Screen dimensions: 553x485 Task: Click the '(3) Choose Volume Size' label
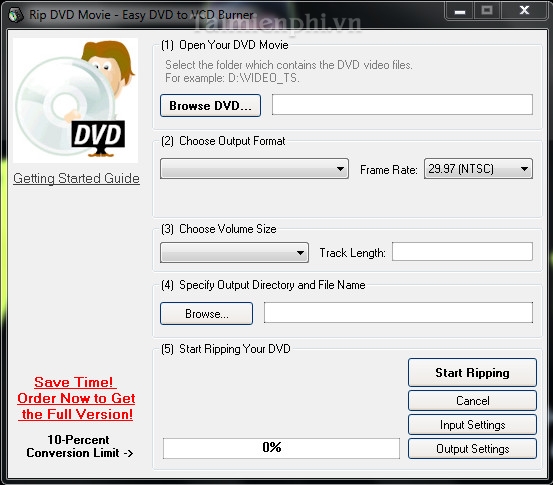click(219, 229)
